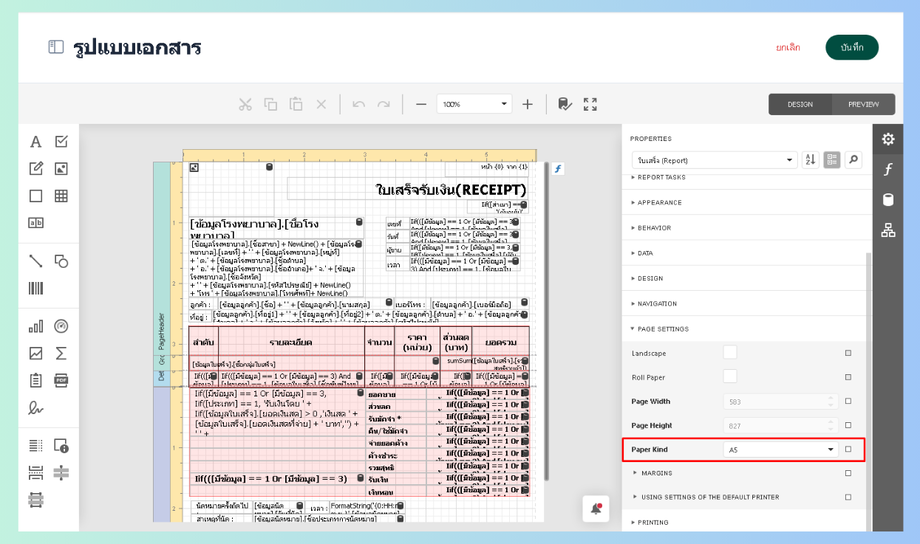
Task: Open the notifications bell
Action: 596,508
